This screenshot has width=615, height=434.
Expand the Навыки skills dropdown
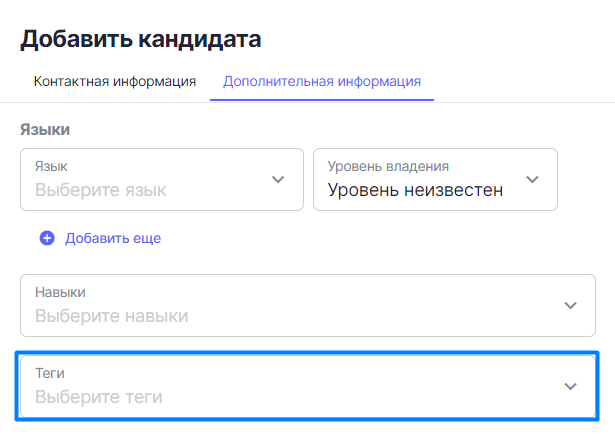coord(308,305)
